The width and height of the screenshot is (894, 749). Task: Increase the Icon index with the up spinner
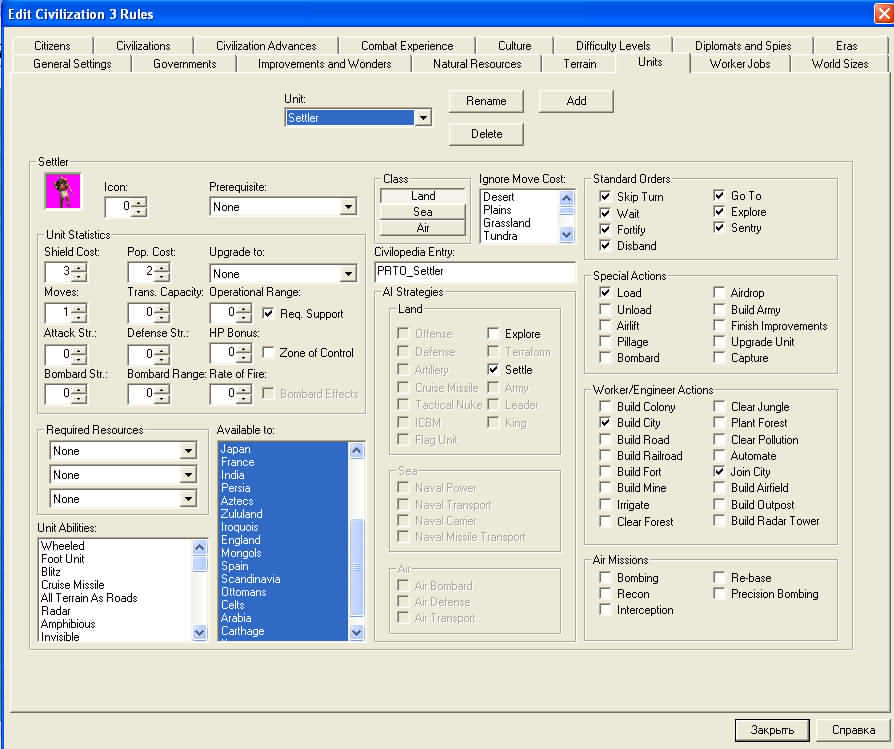139,203
